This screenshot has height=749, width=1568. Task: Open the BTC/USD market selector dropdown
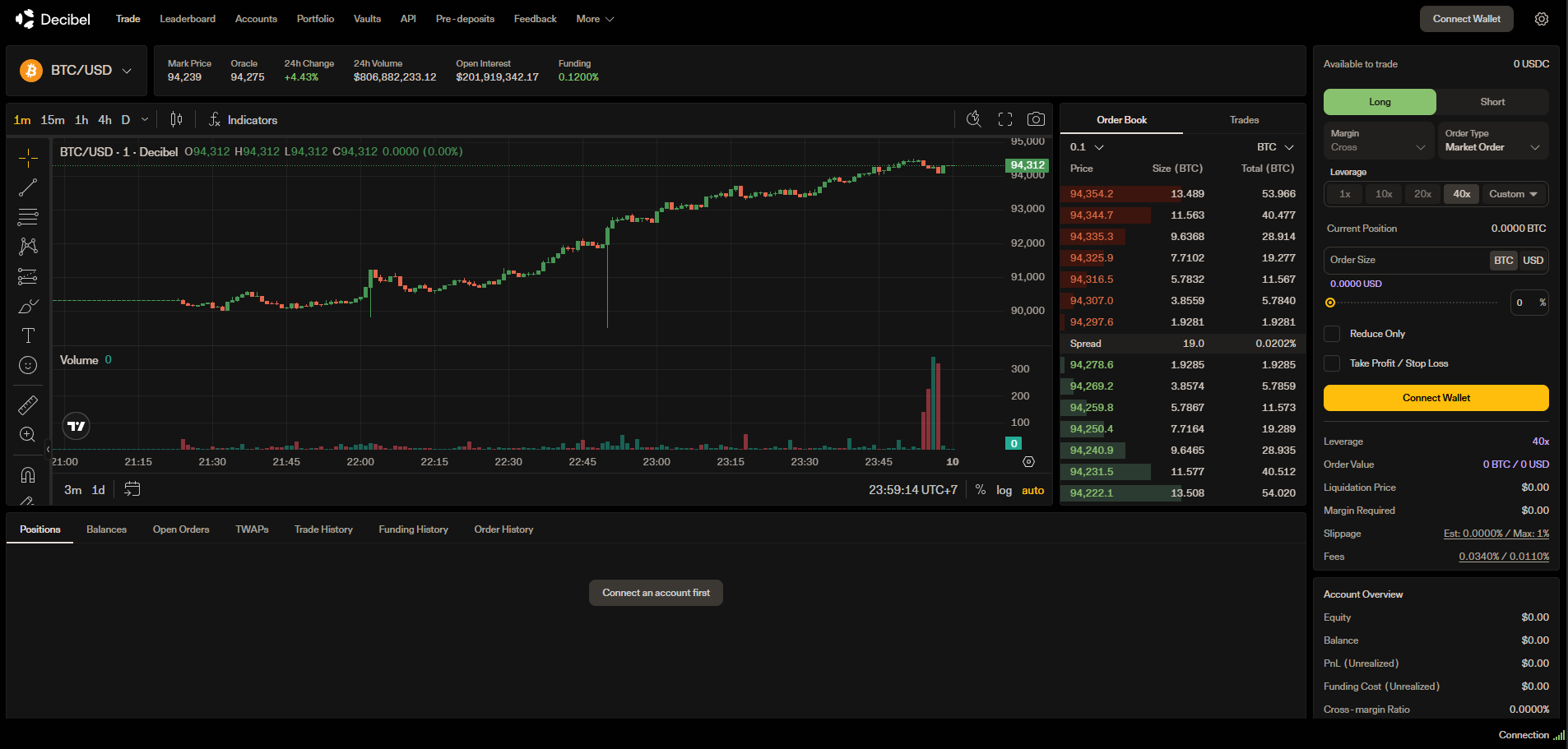(x=77, y=71)
